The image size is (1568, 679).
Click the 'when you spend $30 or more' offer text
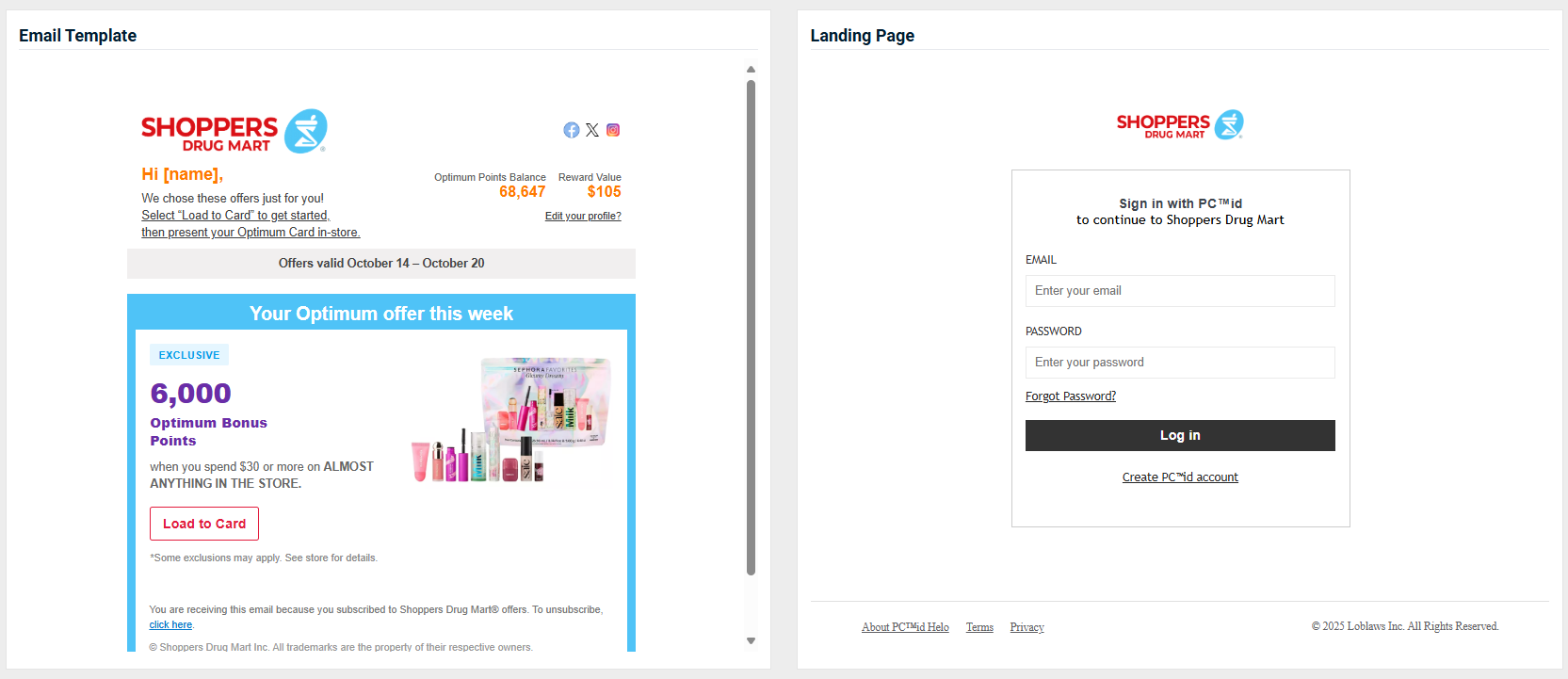tap(262, 475)
